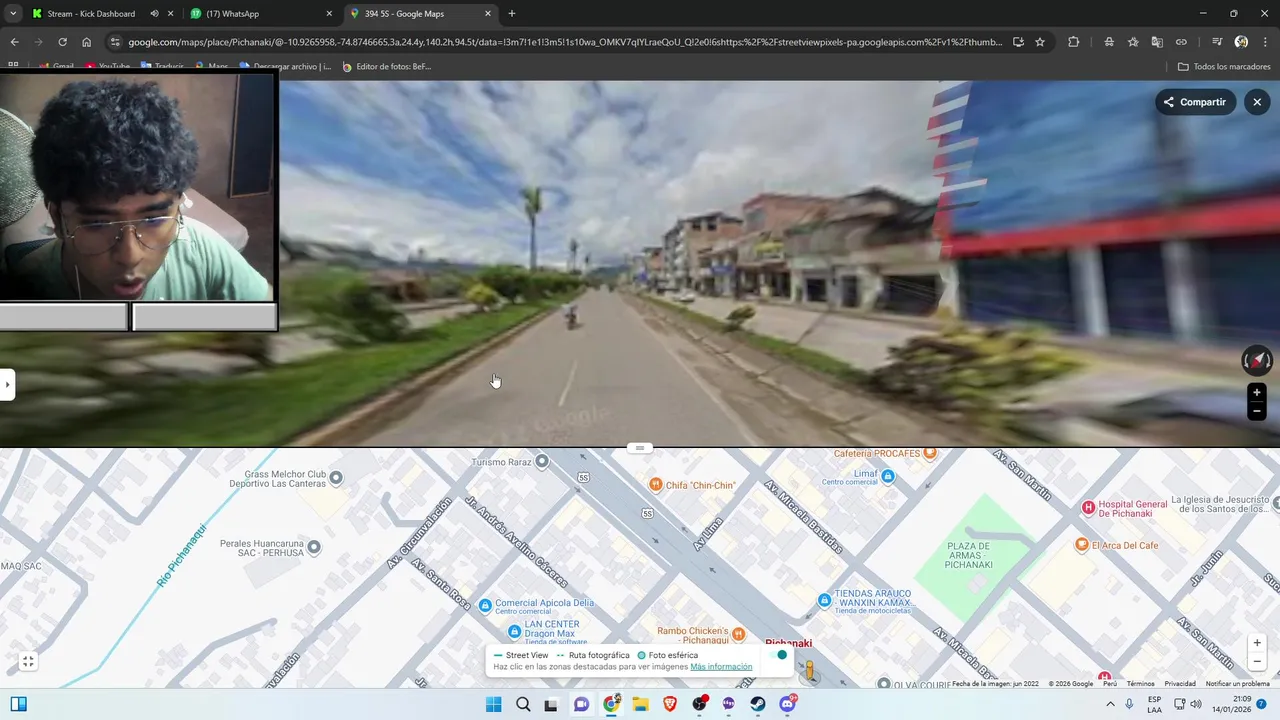
Task: Open the tab search dropdown
Action: pos(13,14)
